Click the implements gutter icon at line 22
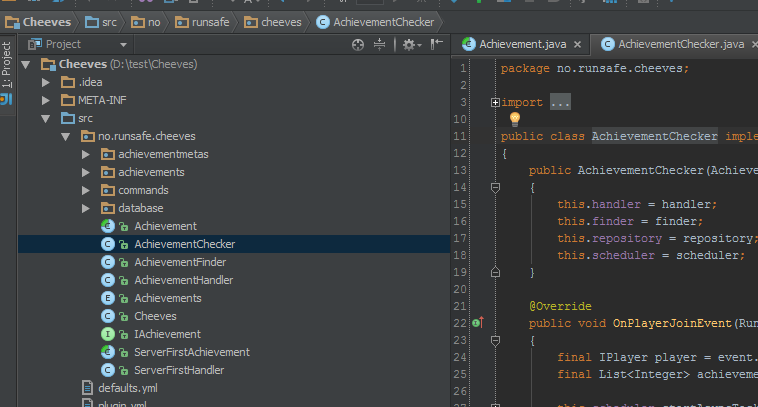Image resolution: width=758 pixels, height=407 pixels. (x=478, y=323)
